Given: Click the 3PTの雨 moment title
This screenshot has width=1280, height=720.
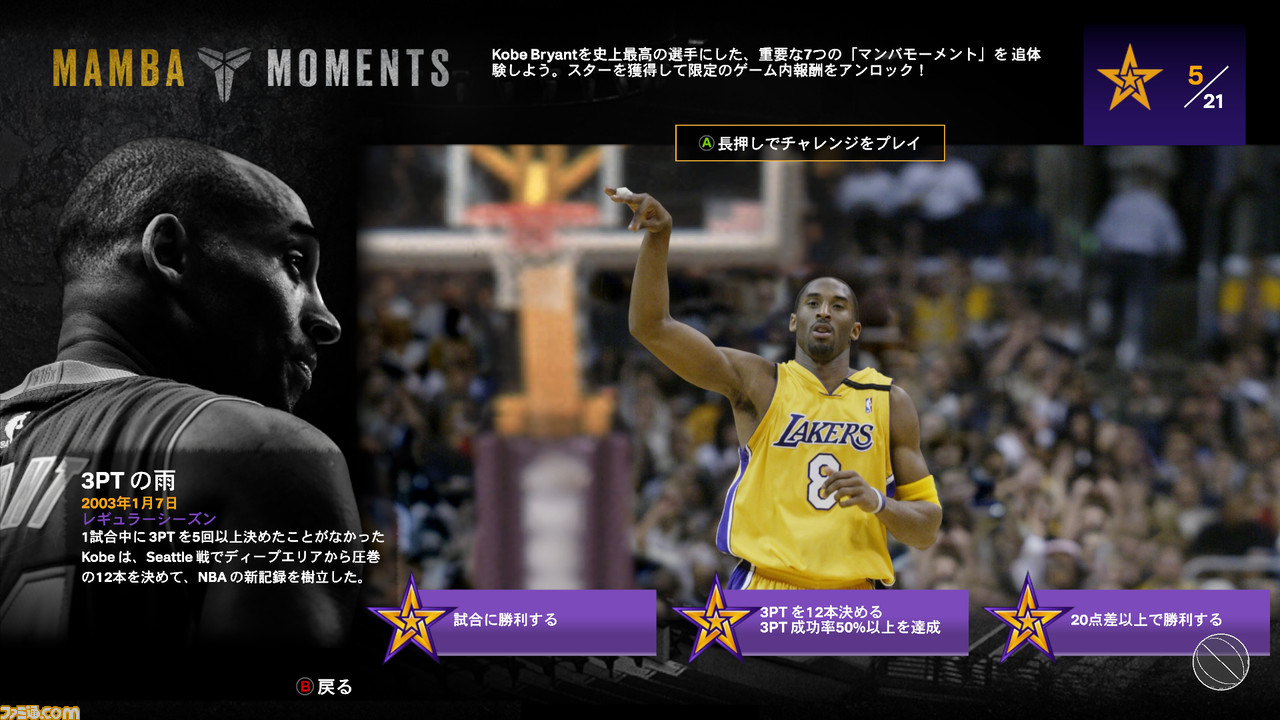Looking at the screenshot, I should coord(129,480).
